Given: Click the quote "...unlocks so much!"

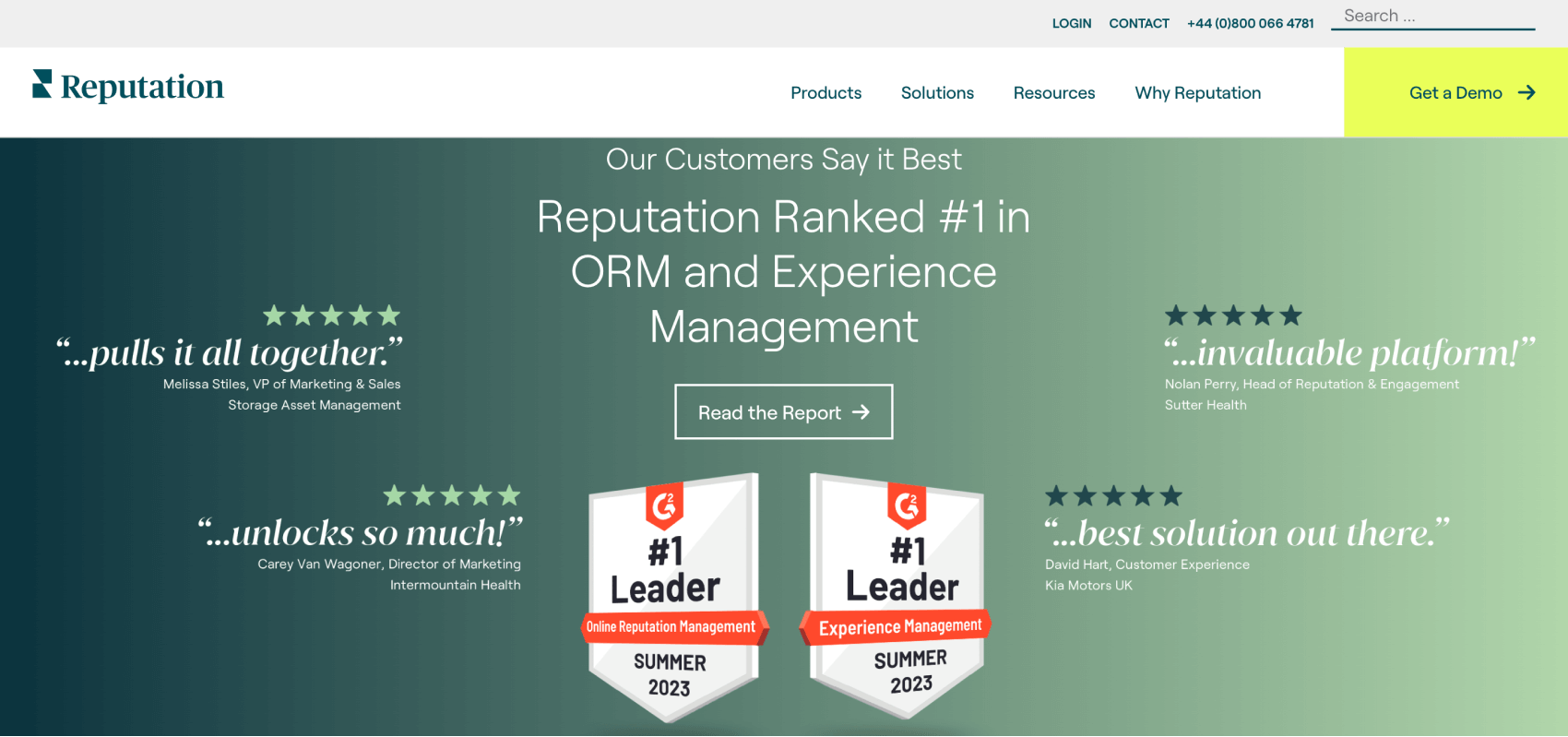Looking at the screenshot, I should (360, 533).
